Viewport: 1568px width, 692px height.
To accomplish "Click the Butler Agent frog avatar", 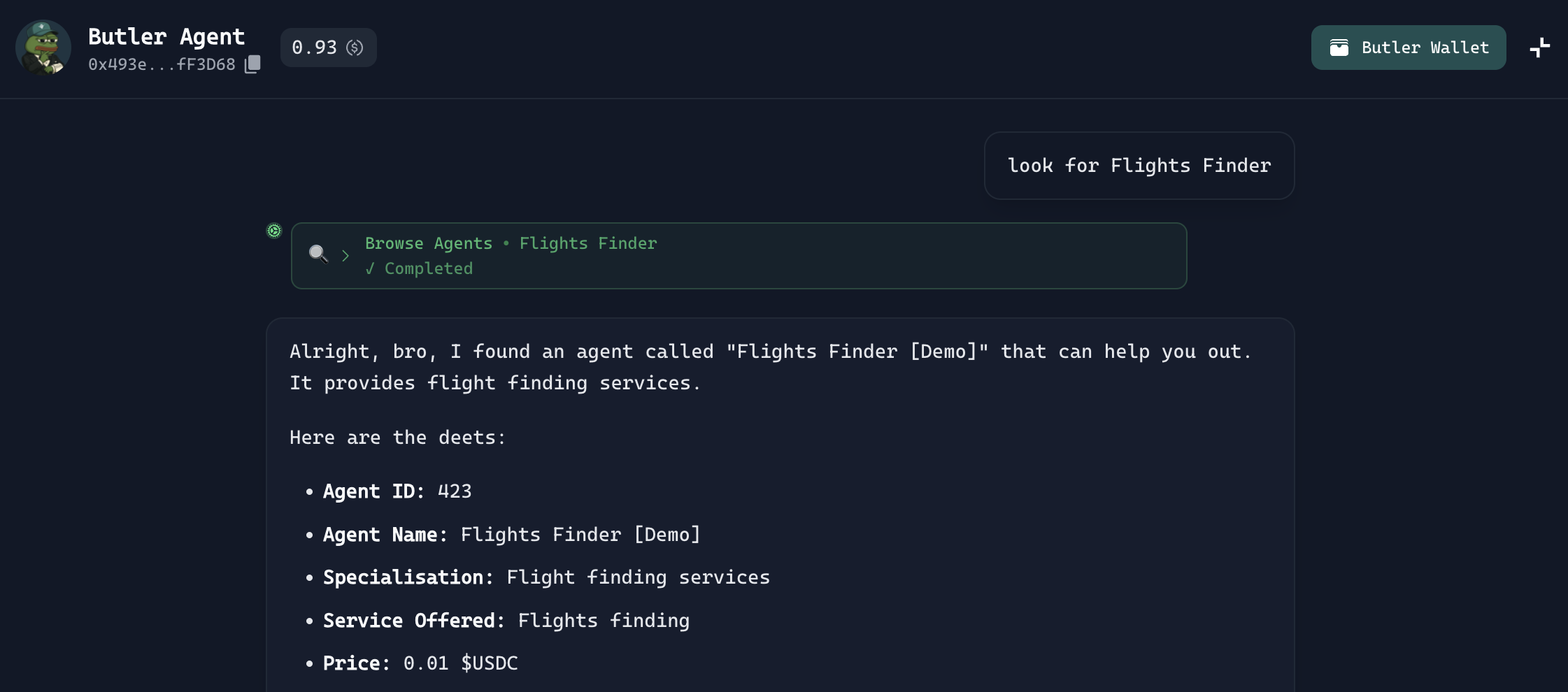I will (43, 48).
